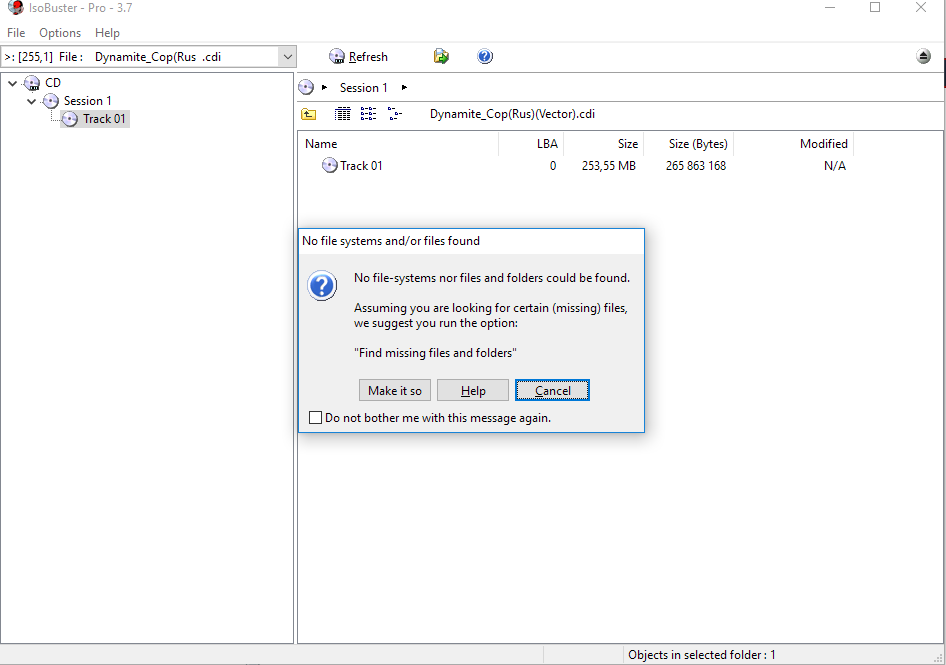Select Track 01 in the left tree
The width and height of the screenshot is (946, 665).
click(104, 119)
